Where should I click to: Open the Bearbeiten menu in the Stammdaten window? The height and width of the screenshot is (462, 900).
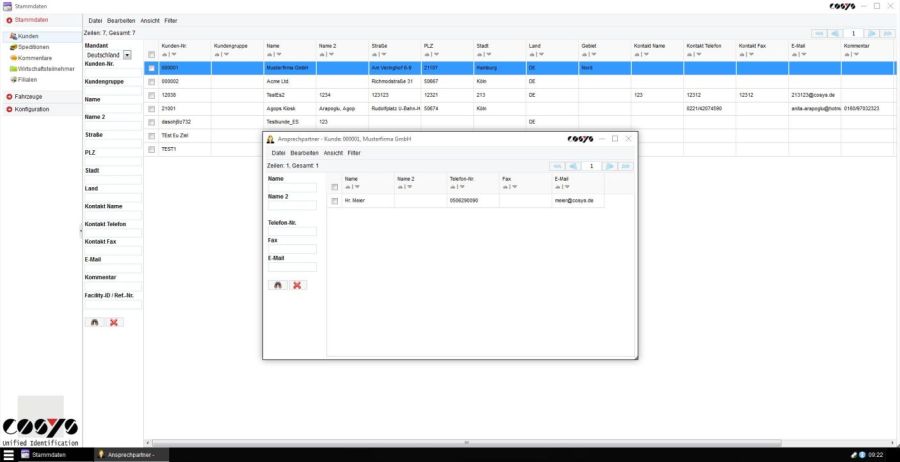(121, 21)
